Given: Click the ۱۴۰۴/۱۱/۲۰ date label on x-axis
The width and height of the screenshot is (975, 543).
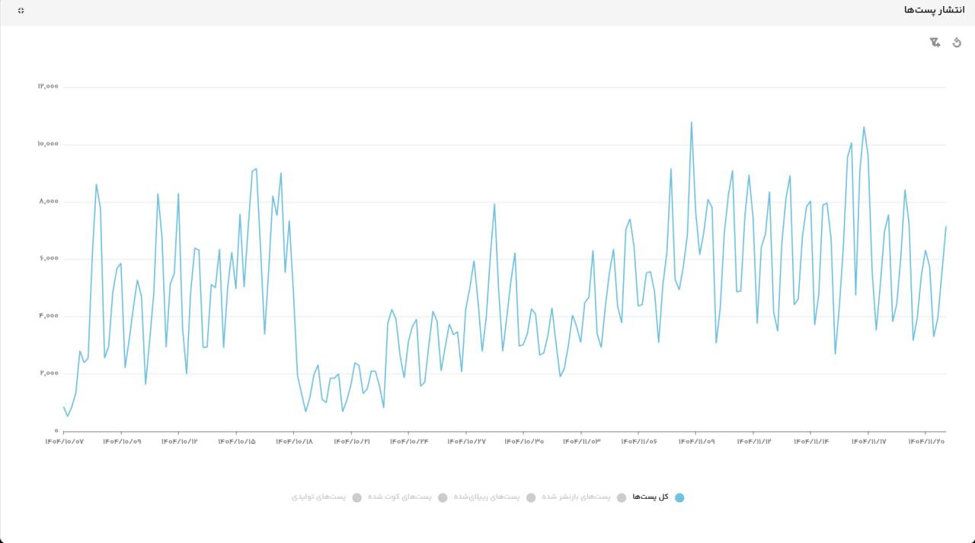Looking at the screenshot, I should 926,442.
